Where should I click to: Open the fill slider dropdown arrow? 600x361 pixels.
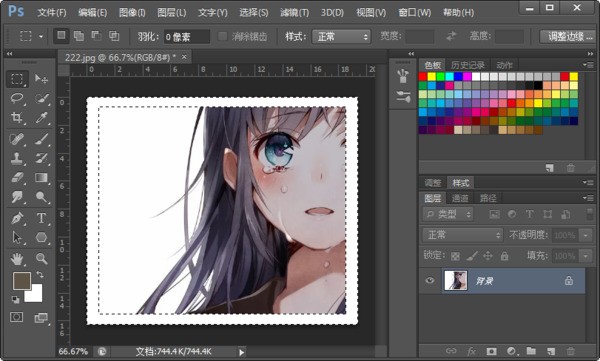585,256
